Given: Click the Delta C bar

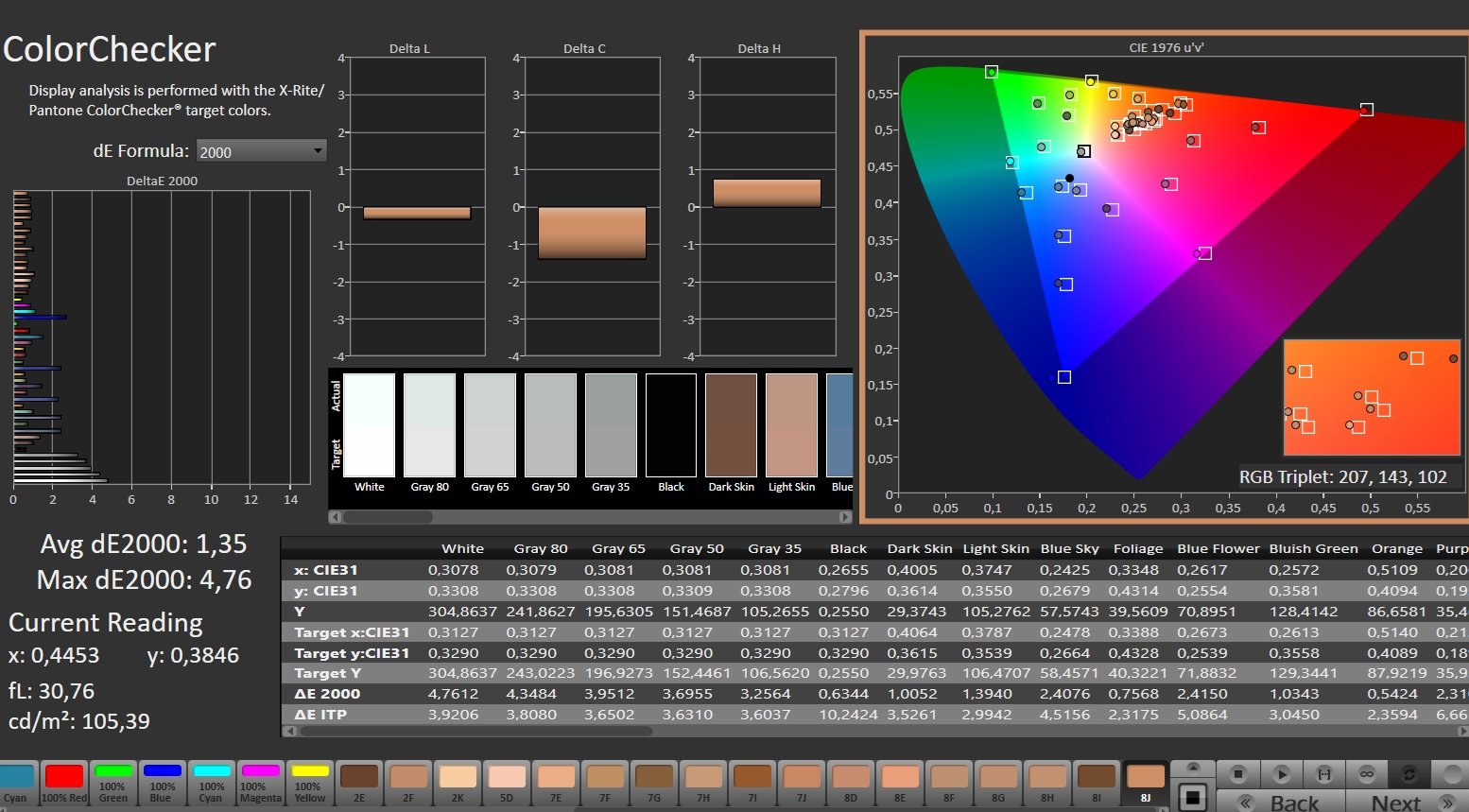Looking at the screenshot, I should coord(592,233).
